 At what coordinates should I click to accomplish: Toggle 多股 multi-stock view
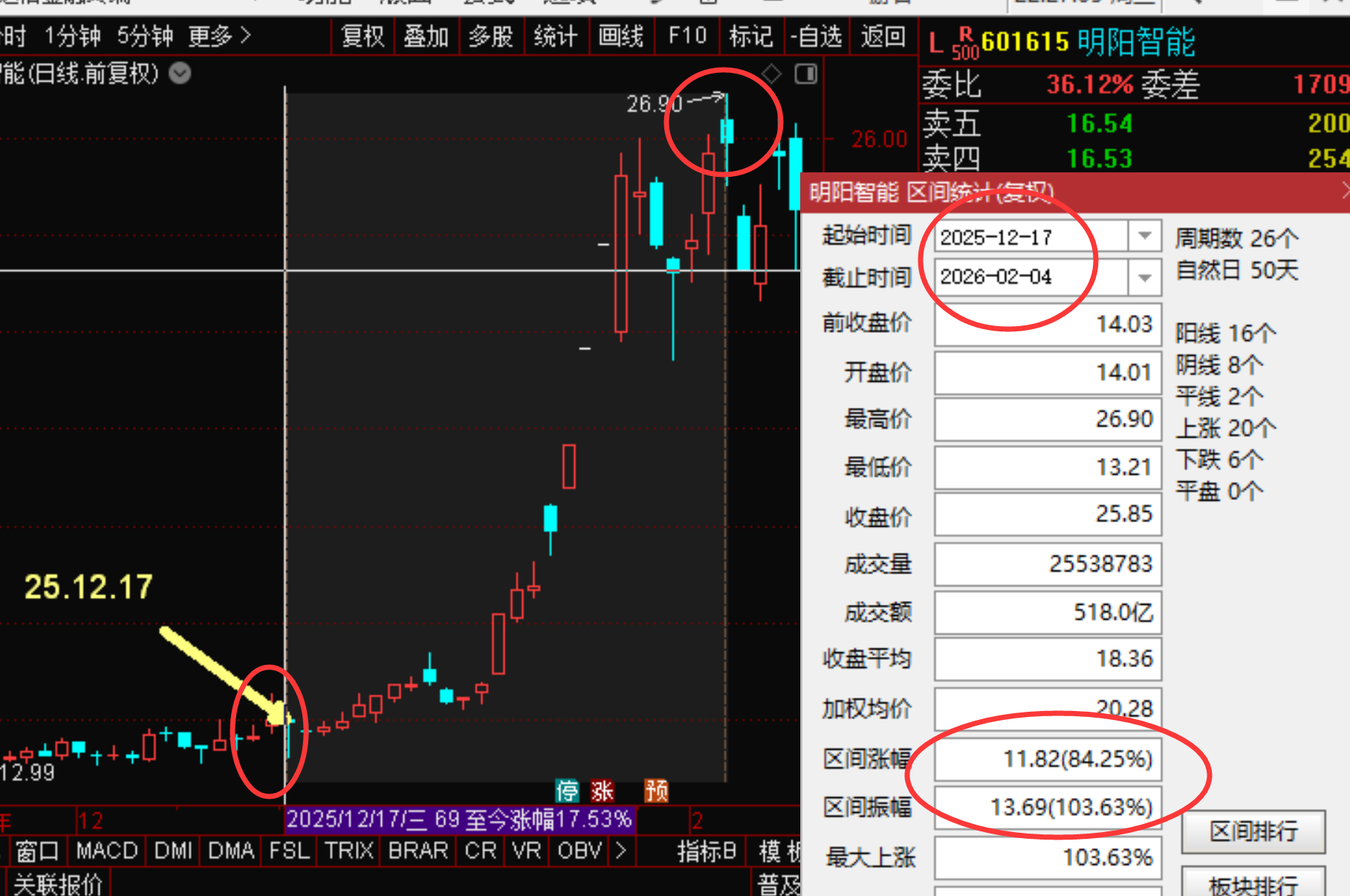(x=490, y=36)
